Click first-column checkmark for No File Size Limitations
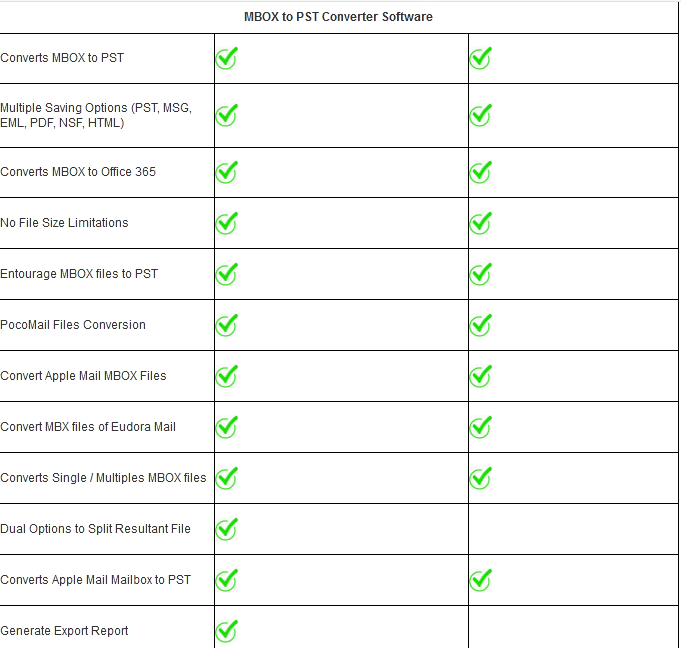 227,223
